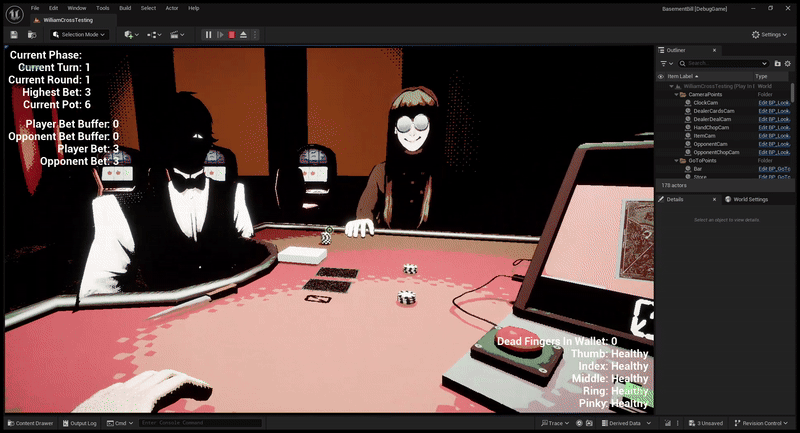Viewport: 800px width, 433px height.
Task: Open Outliner settings gear
Action: 788,63
